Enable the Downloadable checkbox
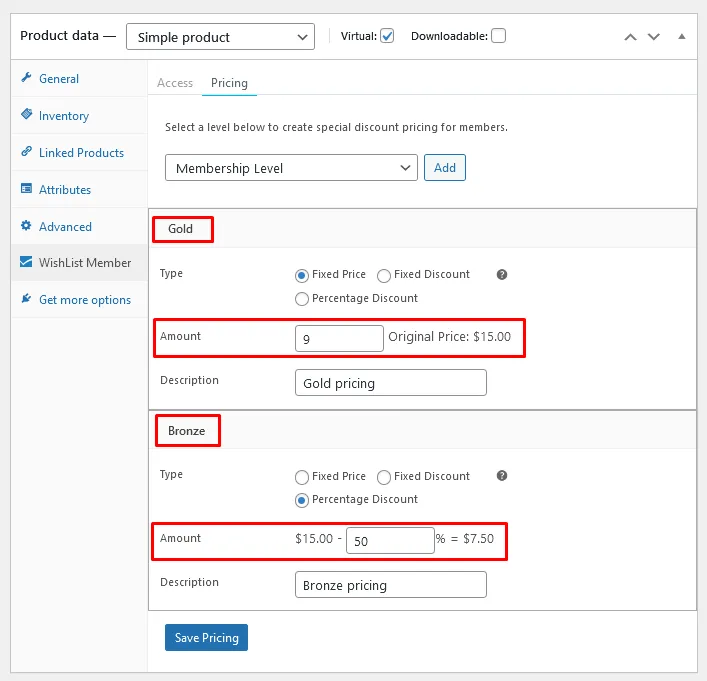This screenshot has width=707, height=681. (498, 36)
